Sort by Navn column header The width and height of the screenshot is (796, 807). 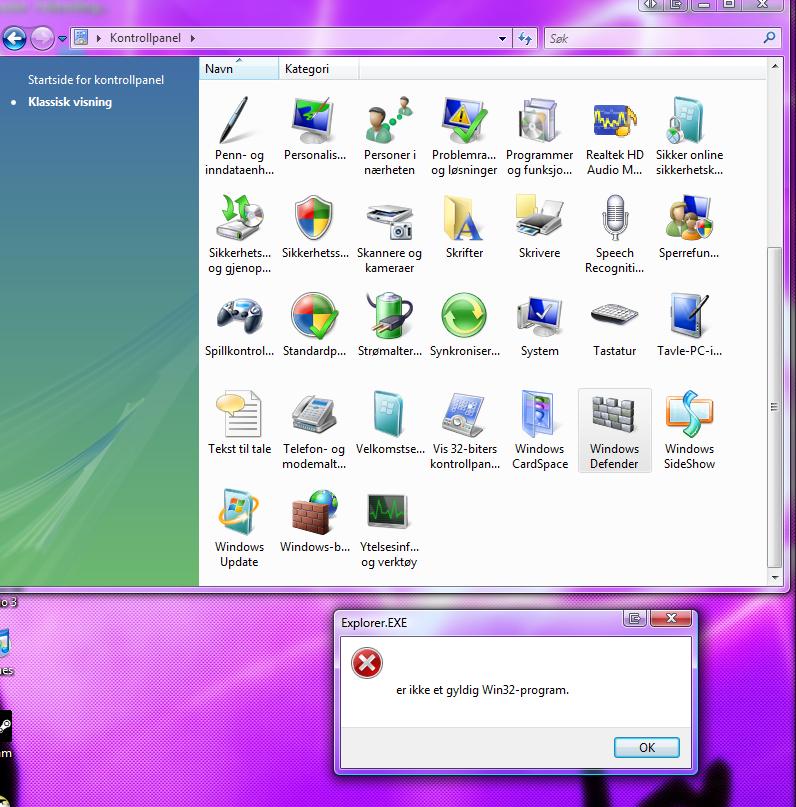239,68
